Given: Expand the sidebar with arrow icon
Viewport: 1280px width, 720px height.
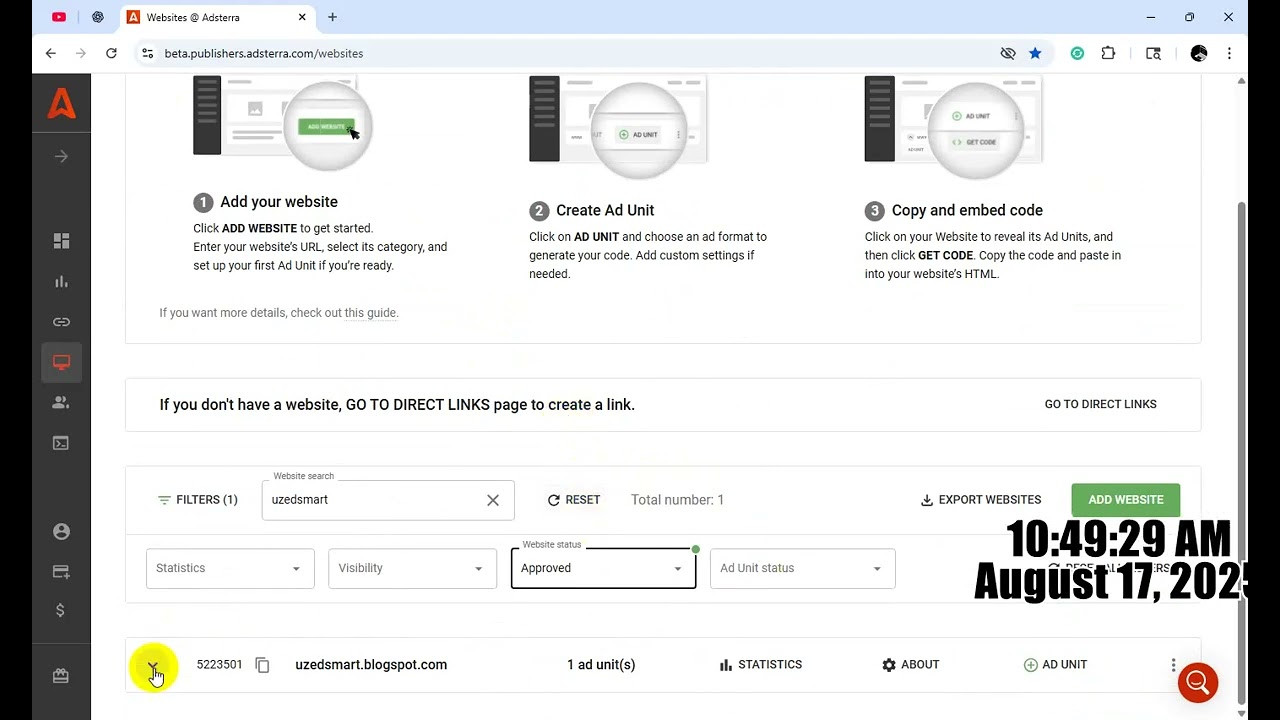Looking at the screenshot, I should [61, 156].
